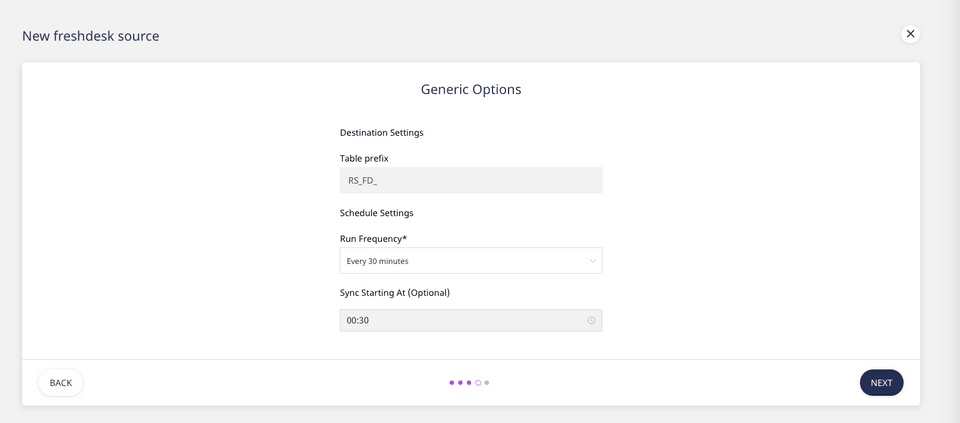Screen dimensions: 960x423
Task: Click the chevron arrow in Run Frequency
Action: click(x=592, y=261)
